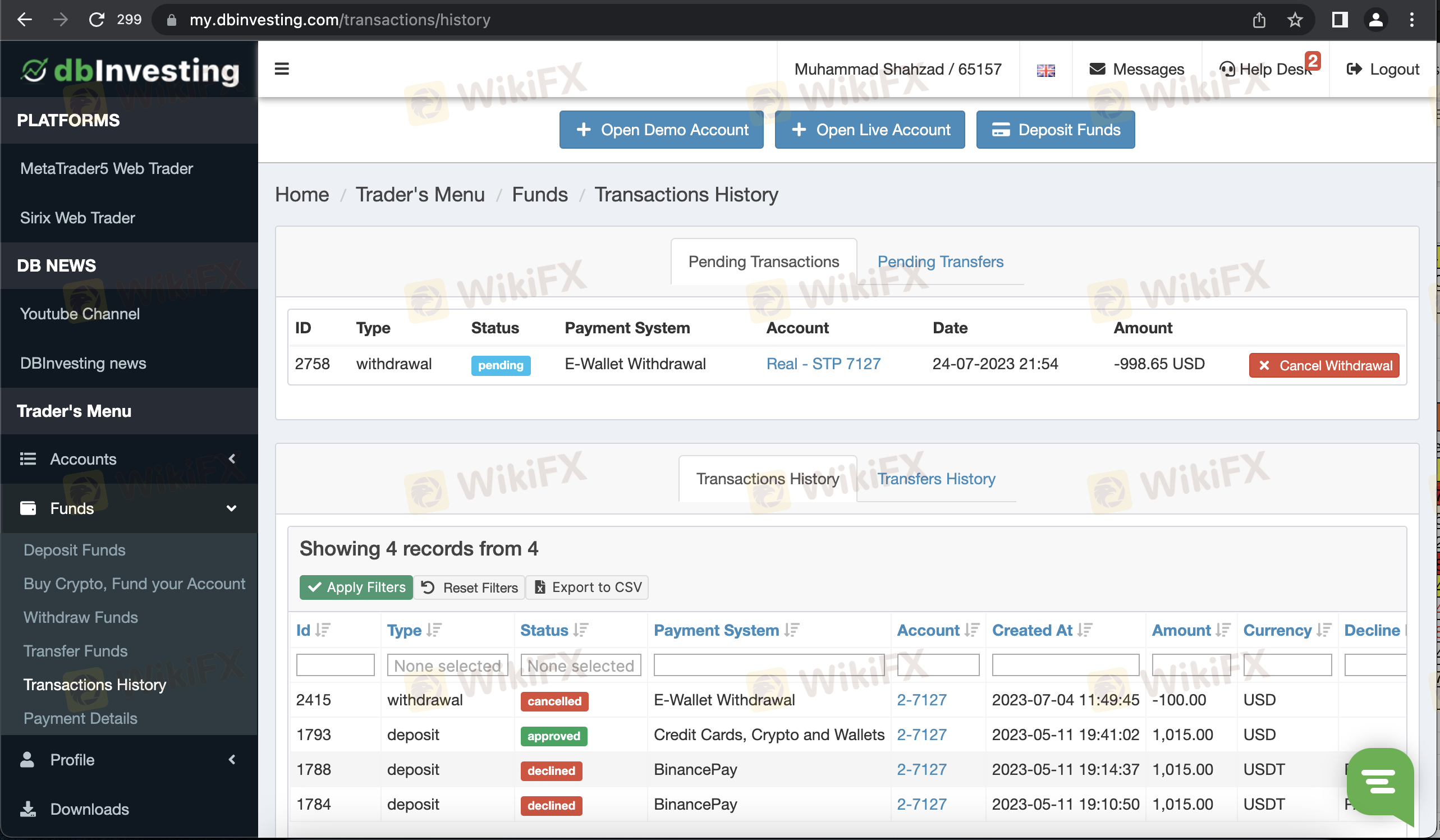The image size is (1440, 840).
Task: Expand the Profile sidebar menu
Action: click(x=130, y=759)
